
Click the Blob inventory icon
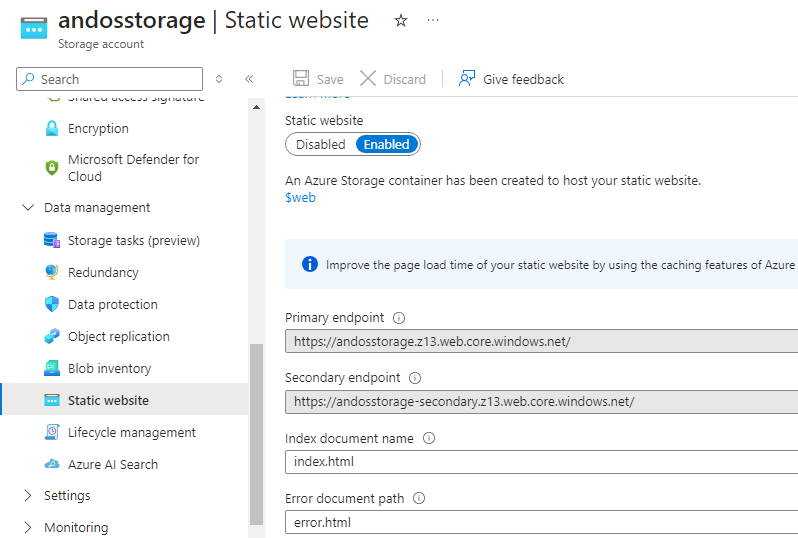pos(52,368)
